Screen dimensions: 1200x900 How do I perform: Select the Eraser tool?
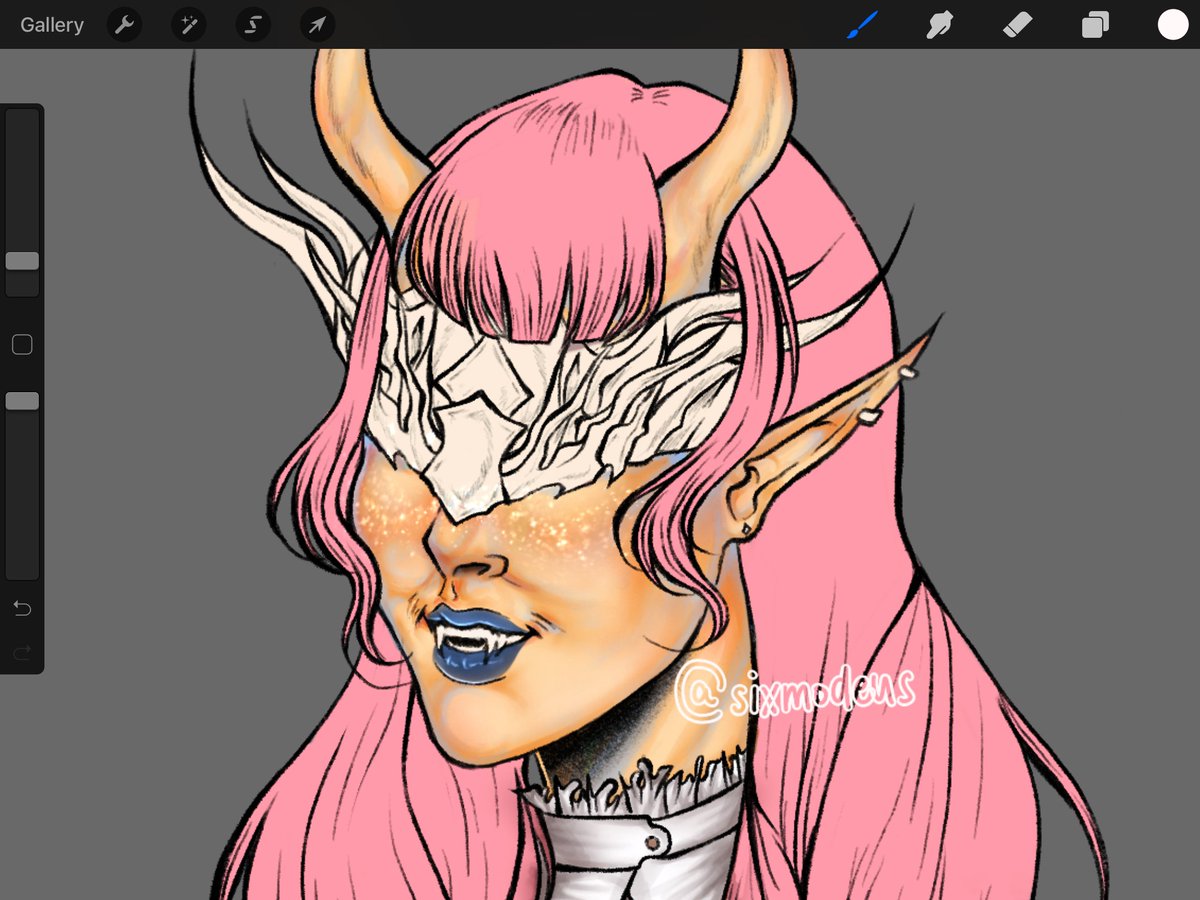click(1017, 25)
